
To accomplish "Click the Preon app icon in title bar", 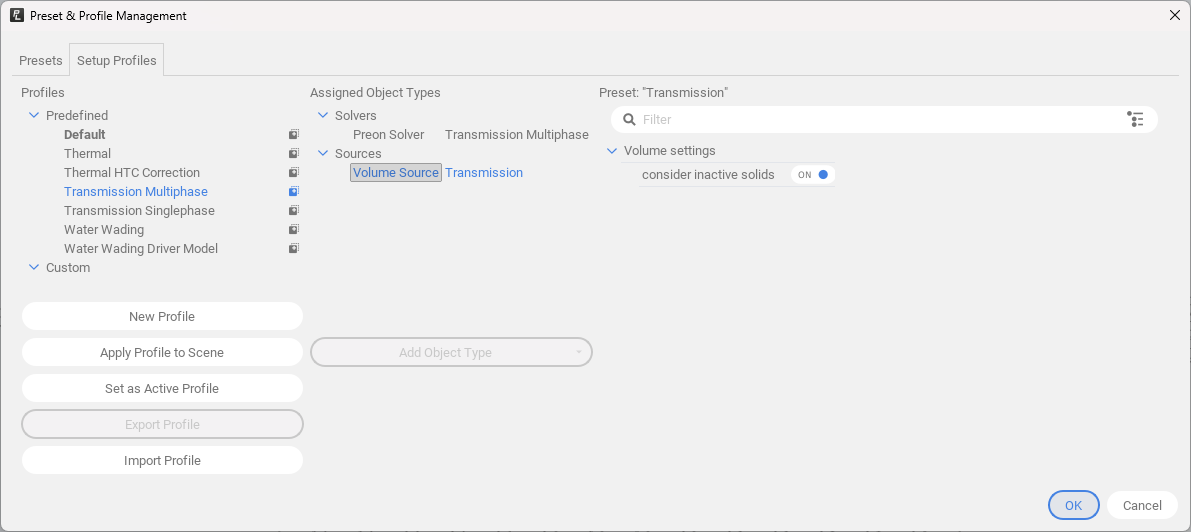I will click(x=17, y=15).
